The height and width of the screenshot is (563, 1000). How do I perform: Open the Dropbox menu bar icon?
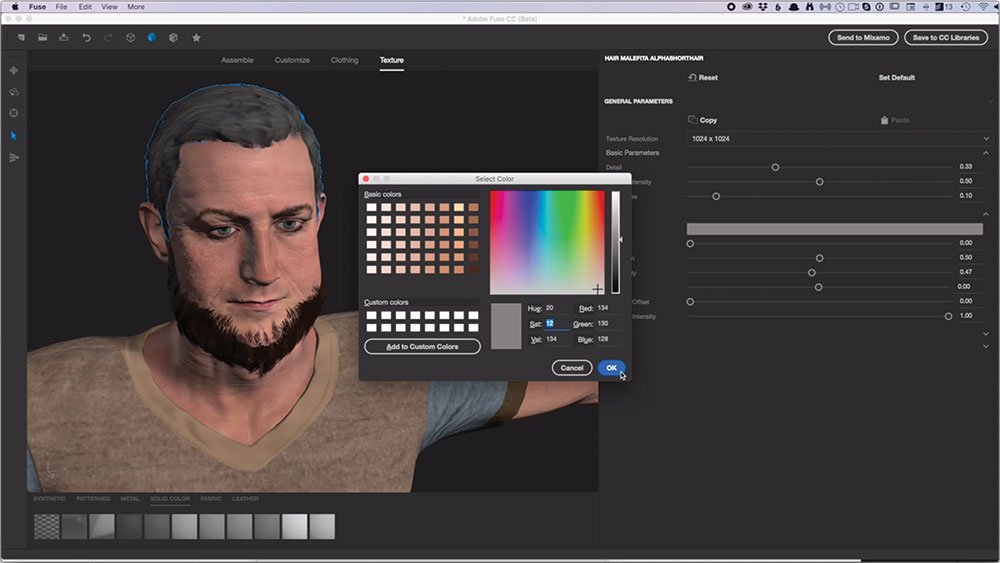tap(762, 7)
